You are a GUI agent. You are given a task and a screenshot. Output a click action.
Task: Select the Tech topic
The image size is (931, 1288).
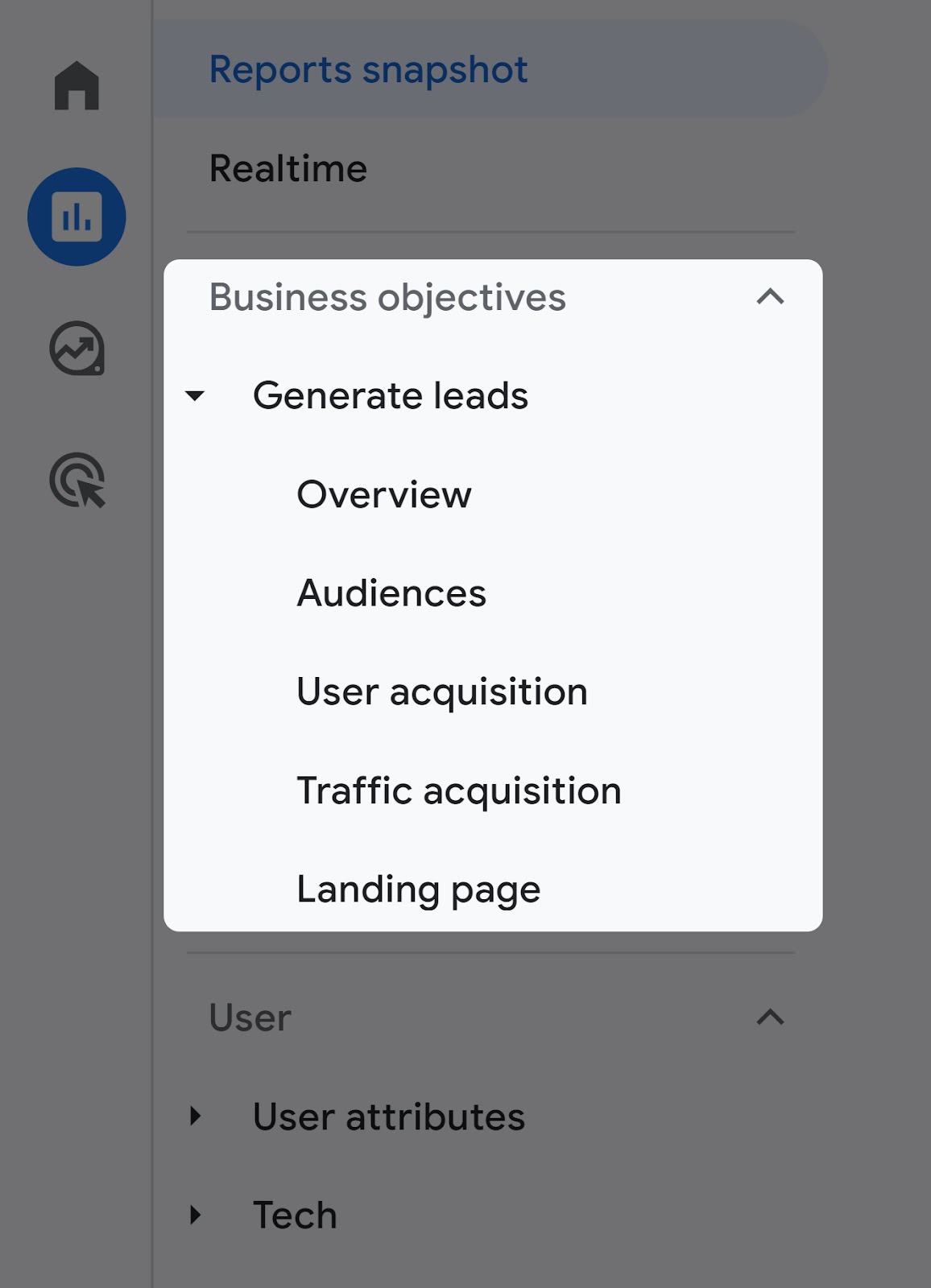pos(295,1216)
